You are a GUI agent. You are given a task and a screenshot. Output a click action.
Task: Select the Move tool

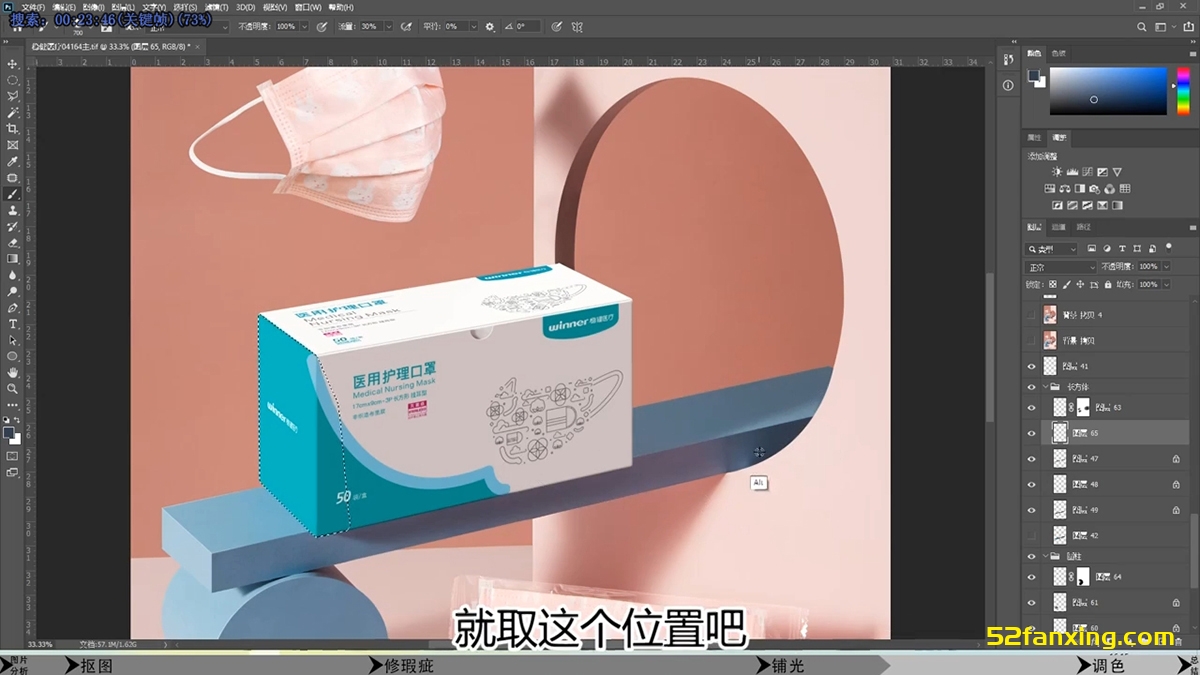[x=13, y=63]
